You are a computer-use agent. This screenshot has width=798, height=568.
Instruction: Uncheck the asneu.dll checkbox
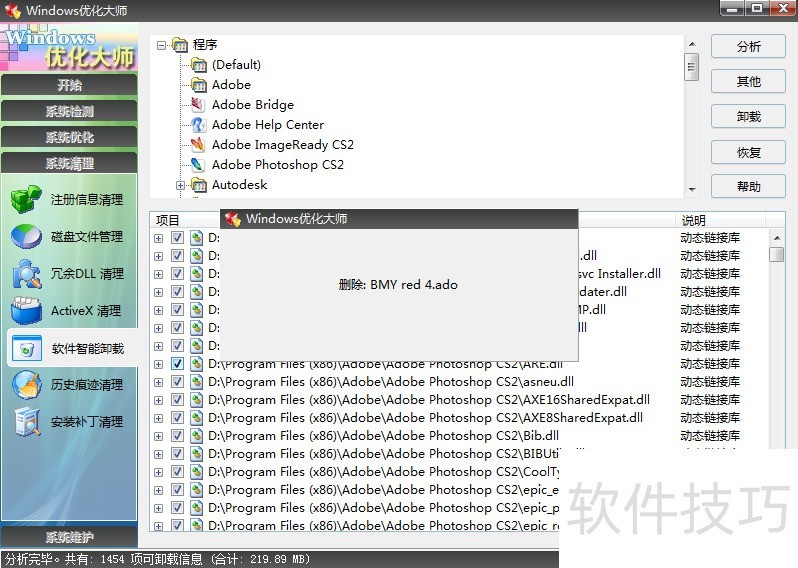(x=177, y=382)
